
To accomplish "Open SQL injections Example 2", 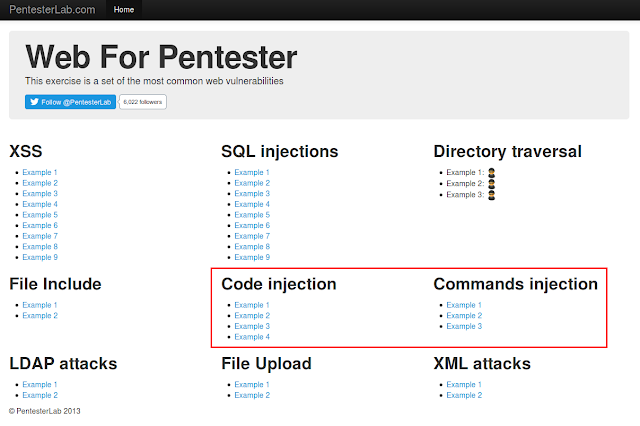I will coord(252,183).
